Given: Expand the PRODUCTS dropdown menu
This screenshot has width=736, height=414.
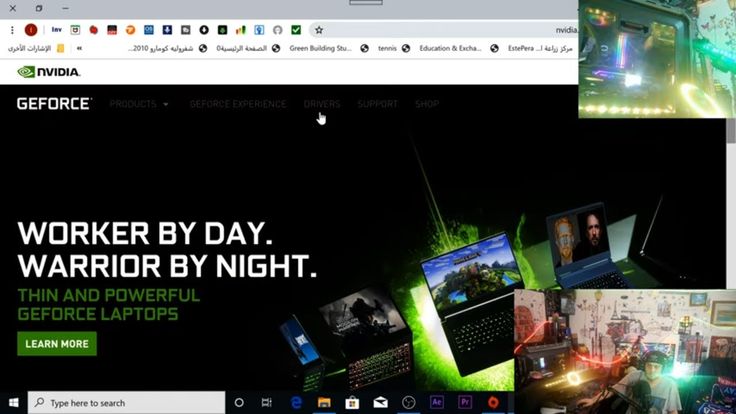Looking at the screenshot, I should coord(139,104).
